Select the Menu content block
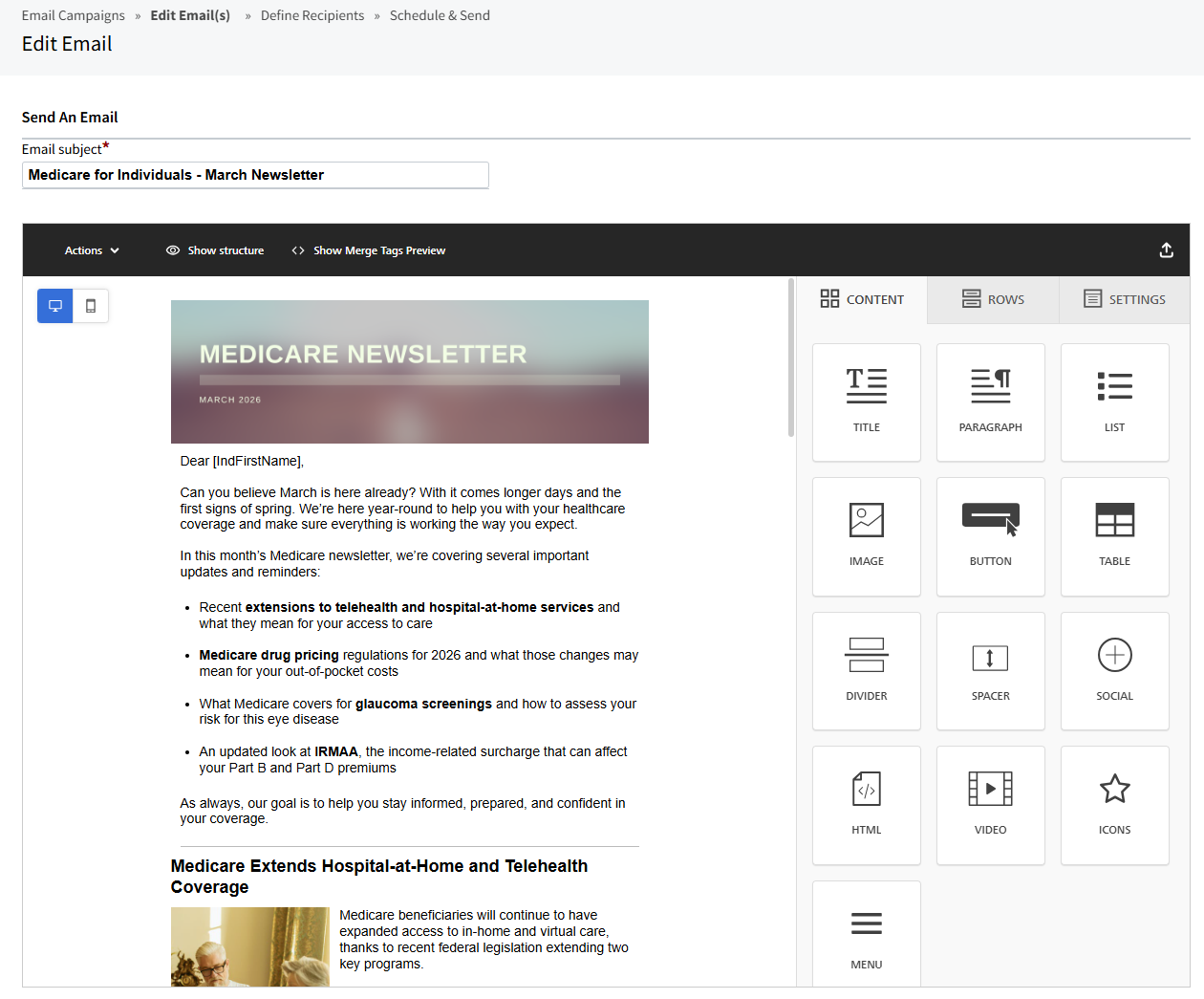 (x=866, y=934)
